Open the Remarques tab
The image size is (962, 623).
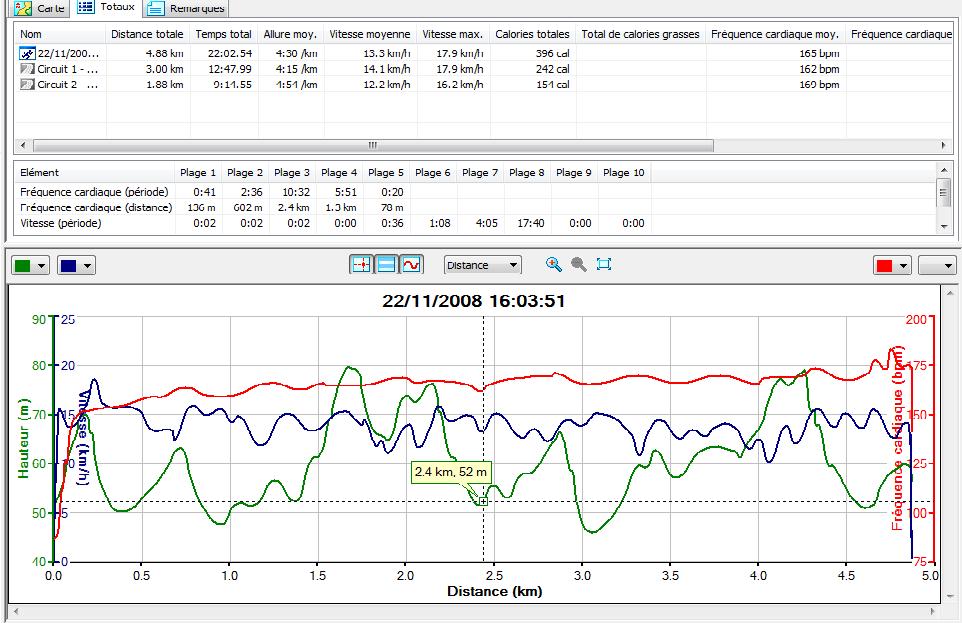pyautogui.click(x=187, y=8)
